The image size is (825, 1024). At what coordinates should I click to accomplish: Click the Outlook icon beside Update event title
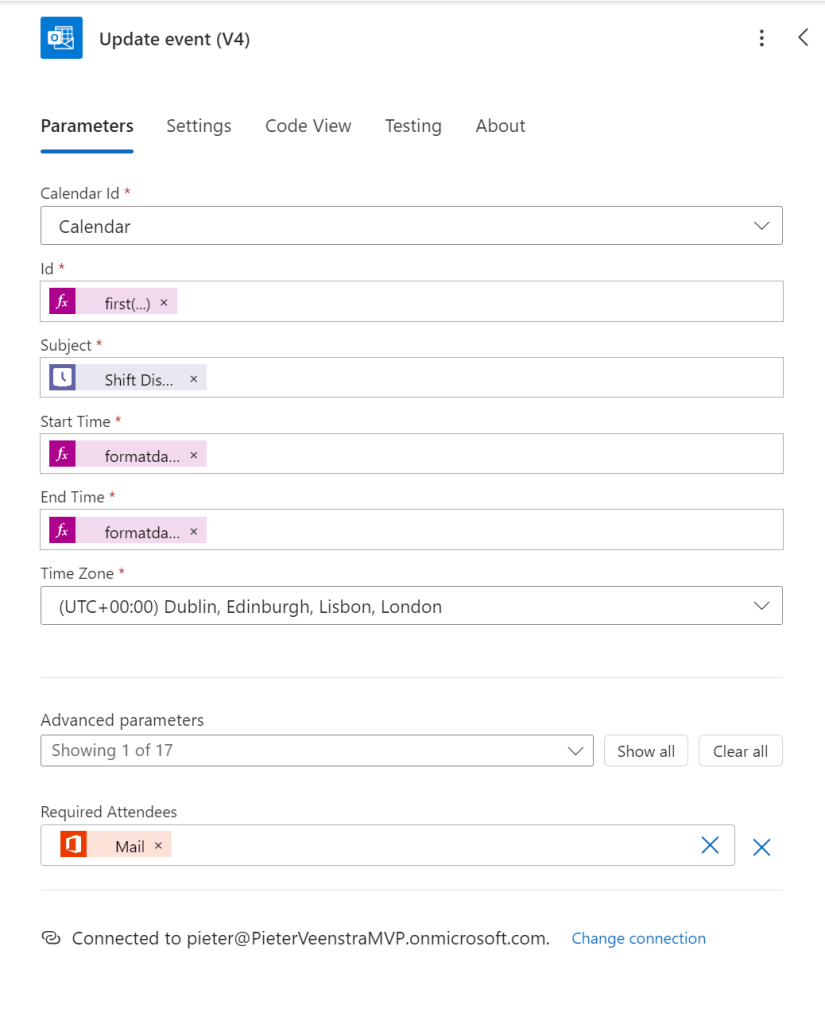tap(61, 39)
